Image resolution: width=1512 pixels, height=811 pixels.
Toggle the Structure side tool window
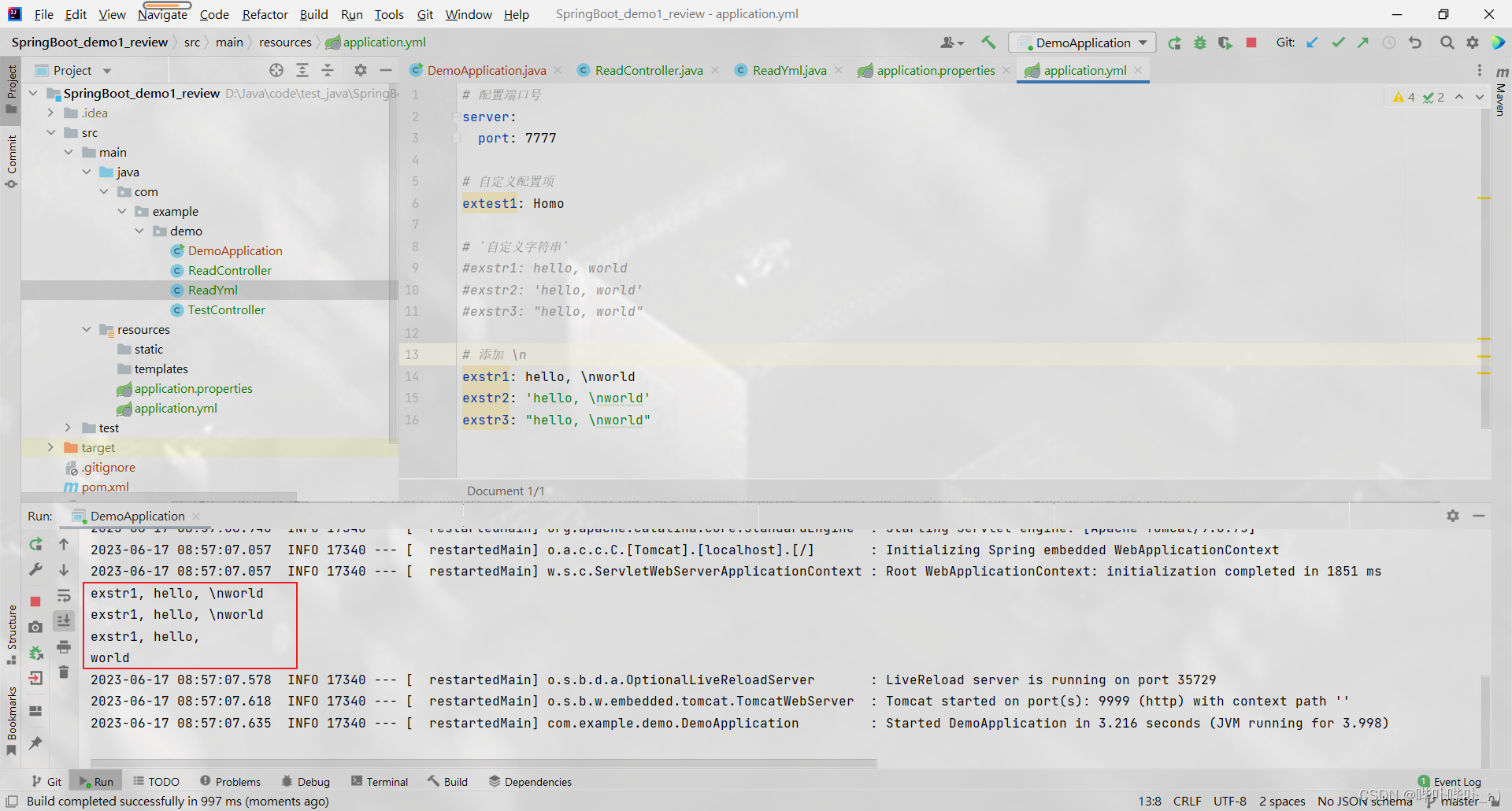pyautogui.click(x=11, y=635)
